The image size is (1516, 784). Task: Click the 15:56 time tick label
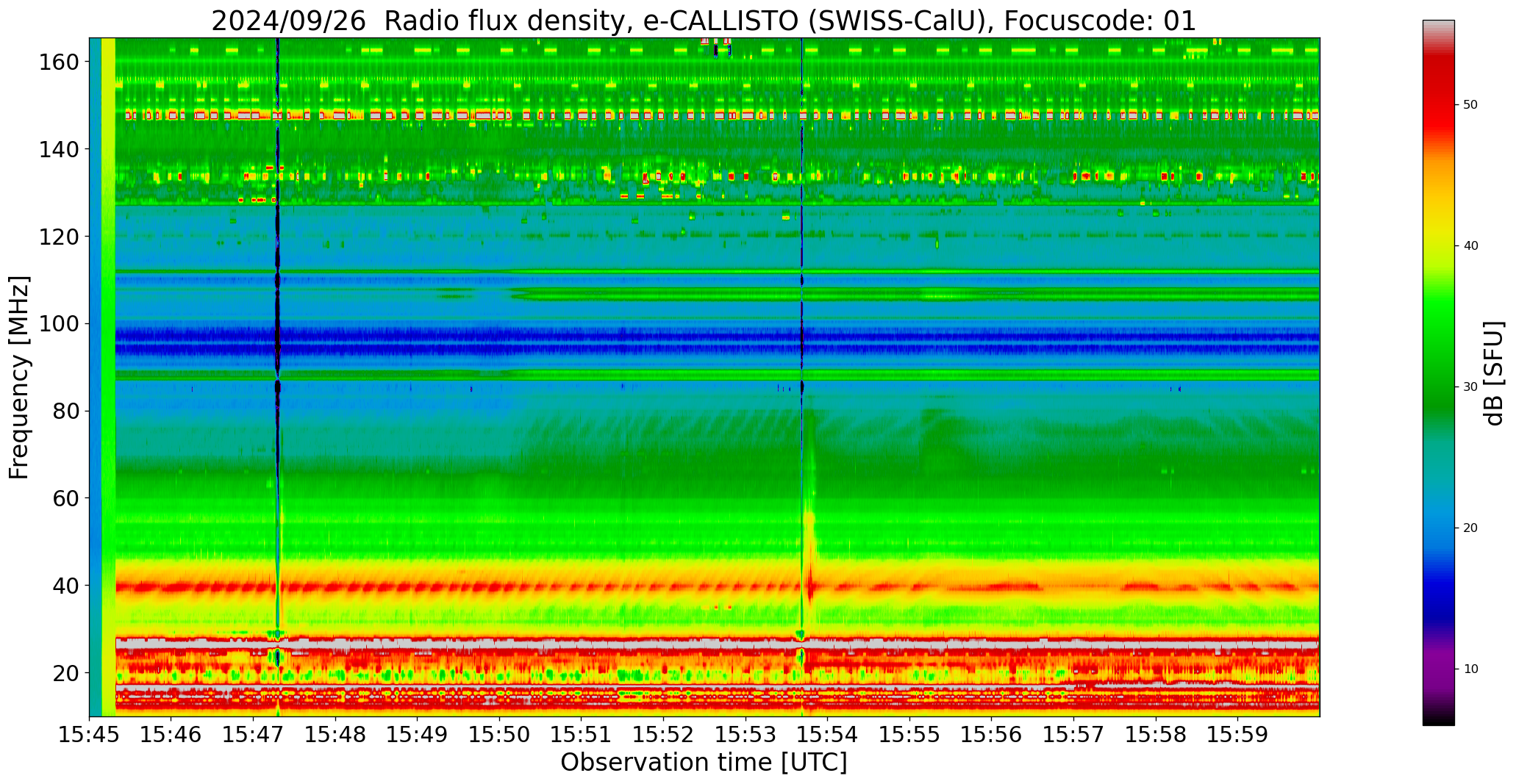click(992, 734)
